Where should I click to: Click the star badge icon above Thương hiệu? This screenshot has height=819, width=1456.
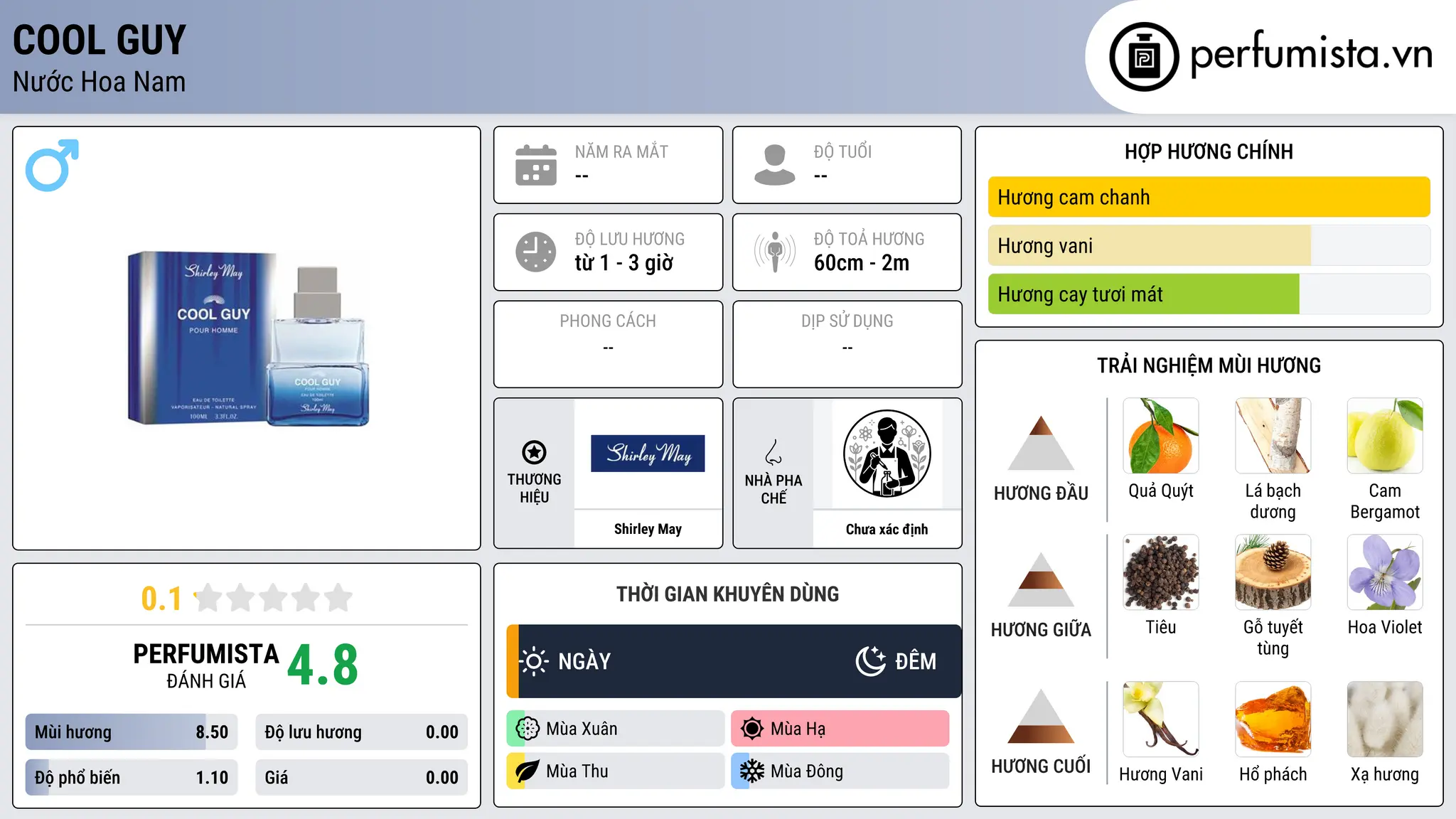click(x=534, y=452)
